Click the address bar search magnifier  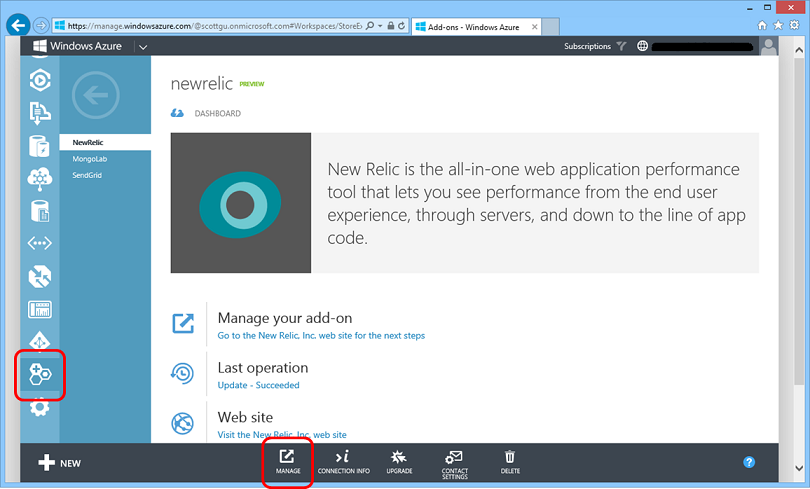click(x=370, y=26)
